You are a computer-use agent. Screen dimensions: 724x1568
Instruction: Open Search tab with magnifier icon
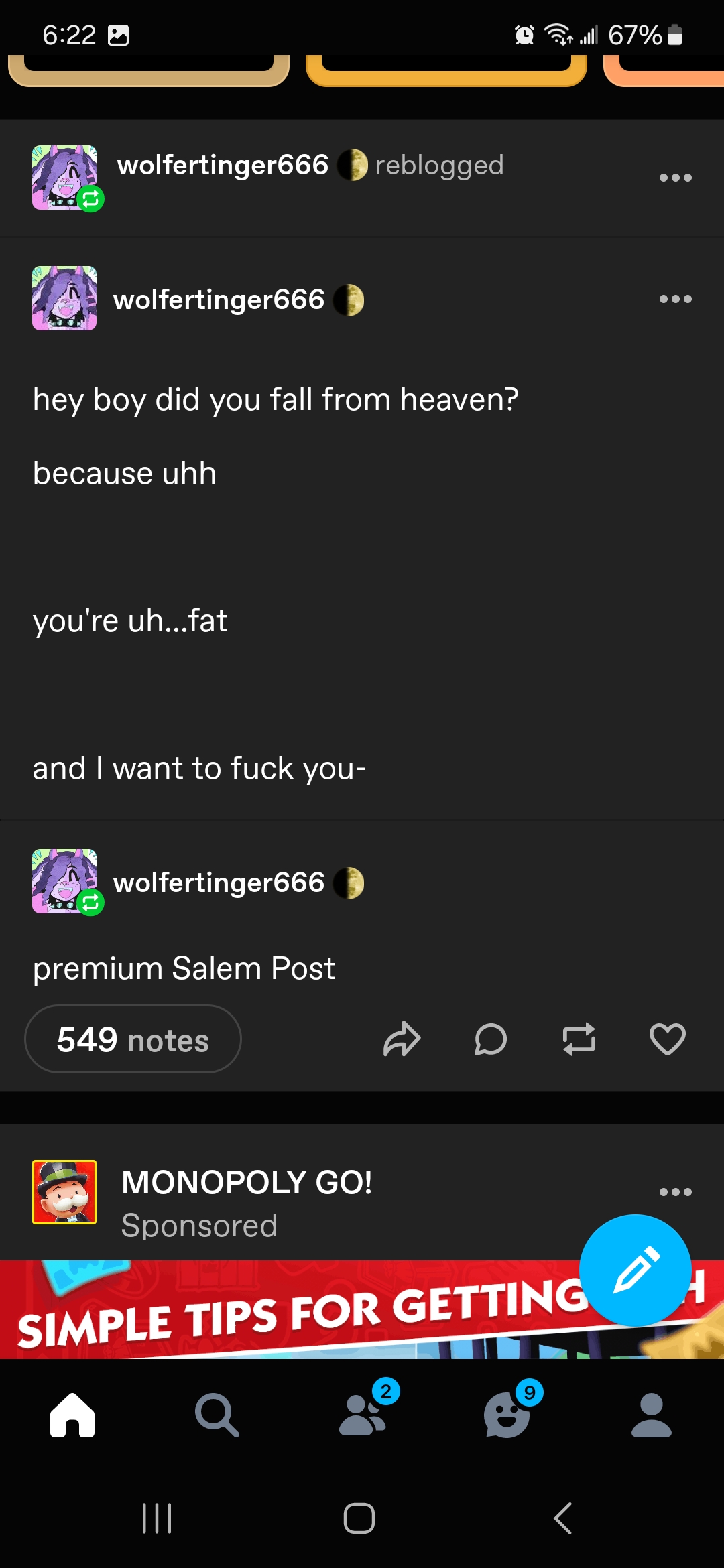tap(217, 1415)
